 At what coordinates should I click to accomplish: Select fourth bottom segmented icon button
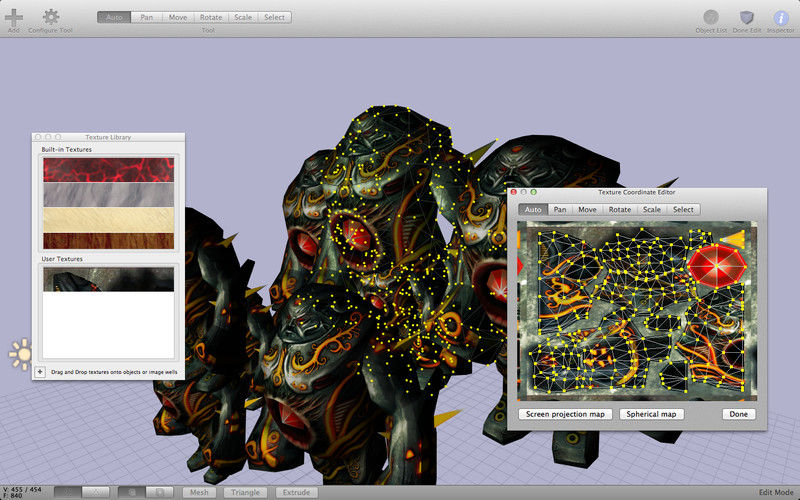[x=160, y=492]
